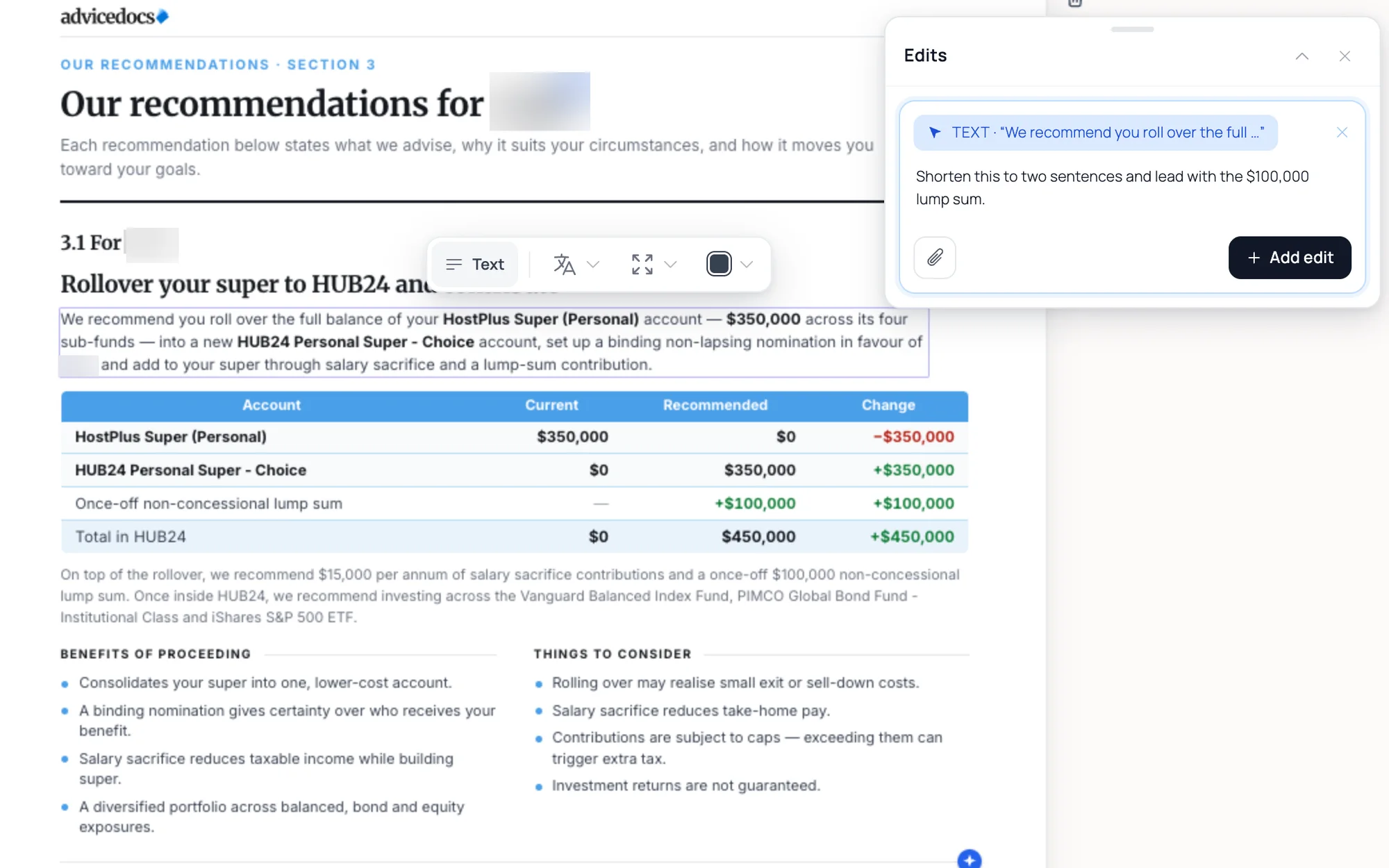Screen dimensions: 1389x868
Task: Click the Rollover your super to HUB24 heading
Action: pyautogui.click(x=247, y=284)
